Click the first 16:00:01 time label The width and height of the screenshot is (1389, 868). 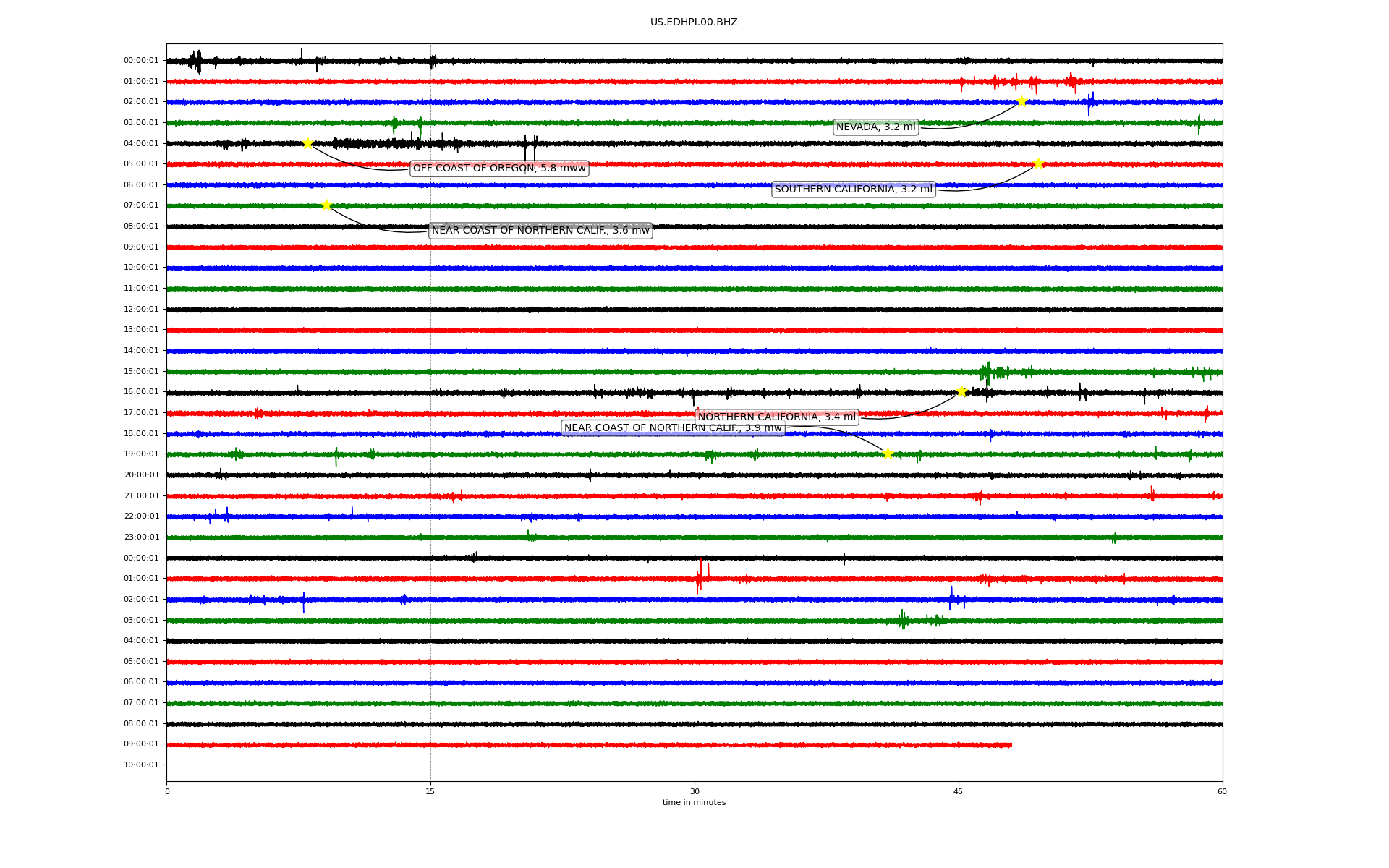click(x=141, y=392)
